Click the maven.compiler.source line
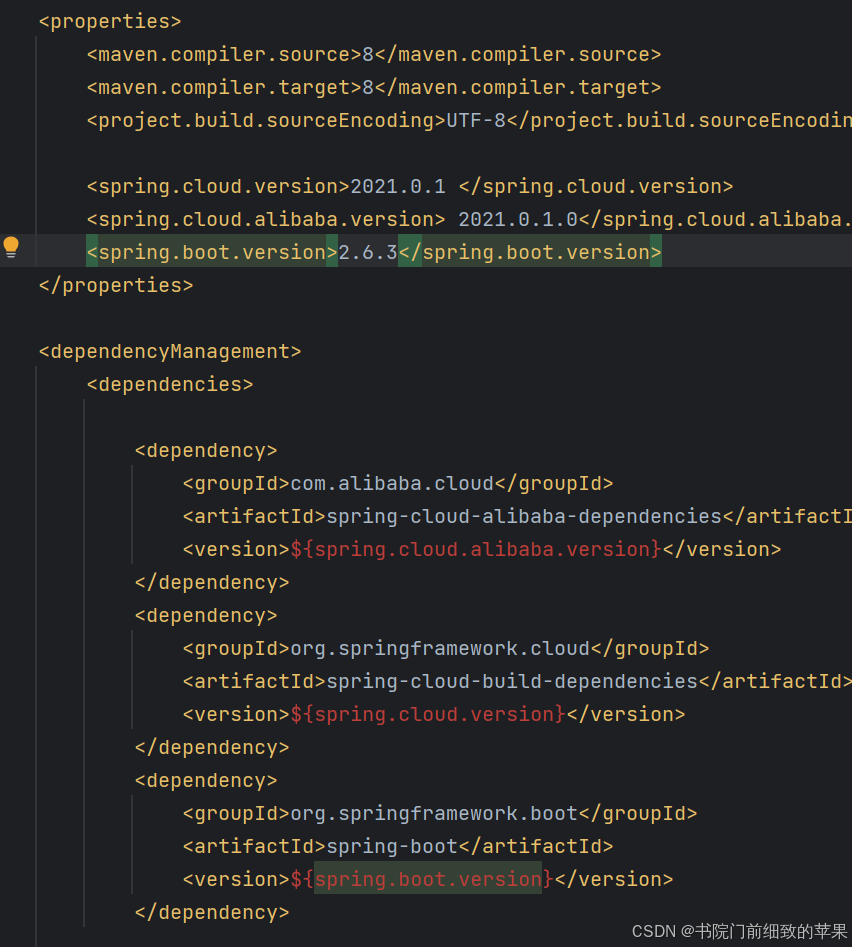 point(374,55)
